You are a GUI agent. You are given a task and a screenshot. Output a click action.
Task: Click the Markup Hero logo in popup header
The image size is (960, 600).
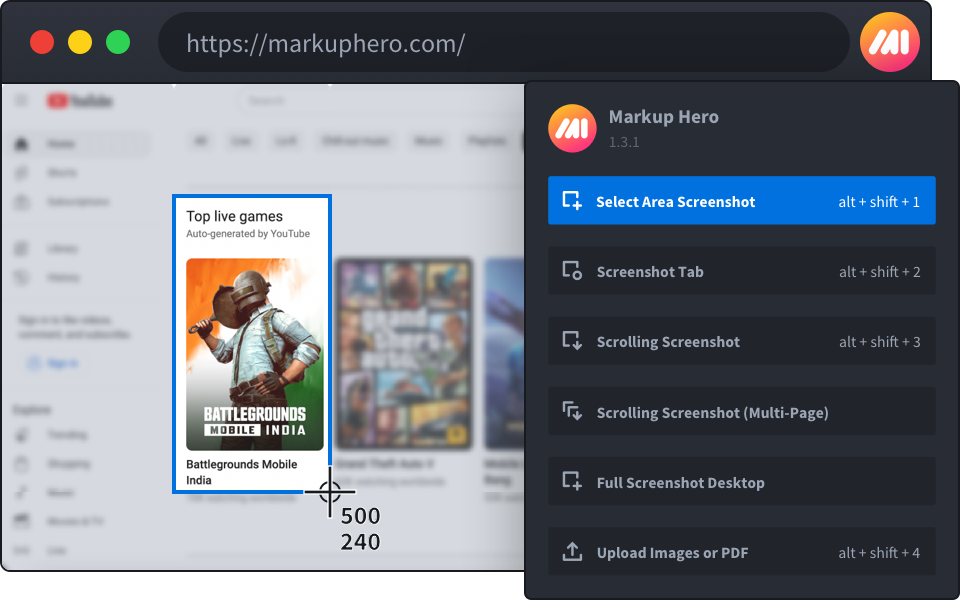pyautogui.click(x=572, y=128)
